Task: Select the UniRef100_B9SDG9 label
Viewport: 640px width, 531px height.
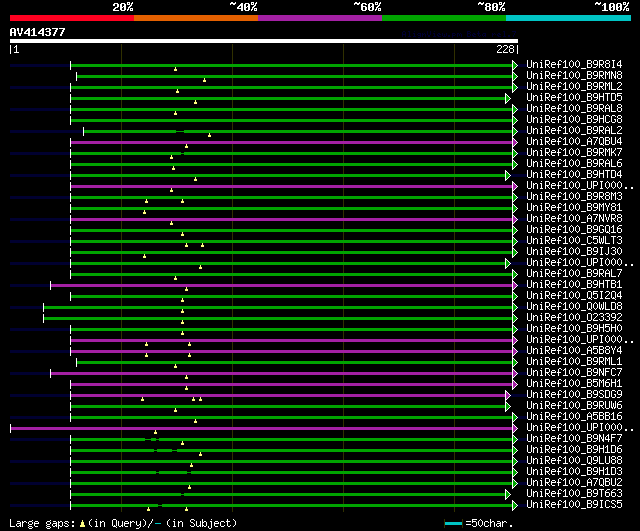Action: pos(574,395)
